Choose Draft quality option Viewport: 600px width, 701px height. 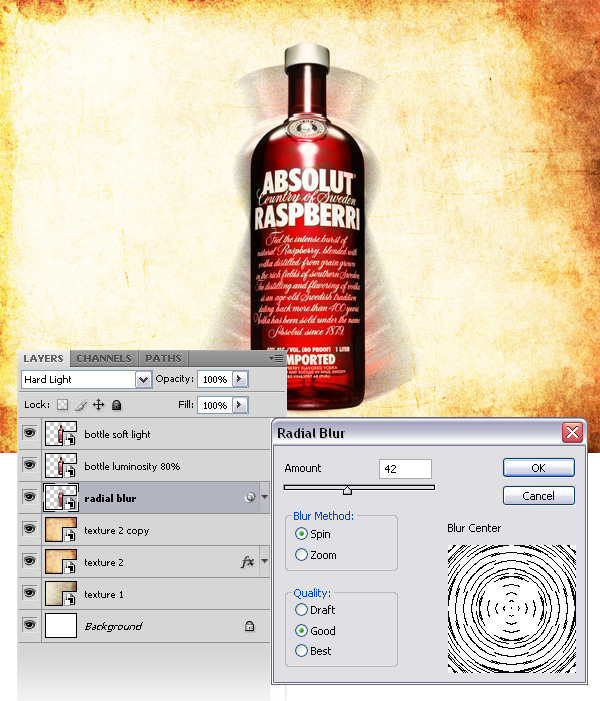pos(301,610)
